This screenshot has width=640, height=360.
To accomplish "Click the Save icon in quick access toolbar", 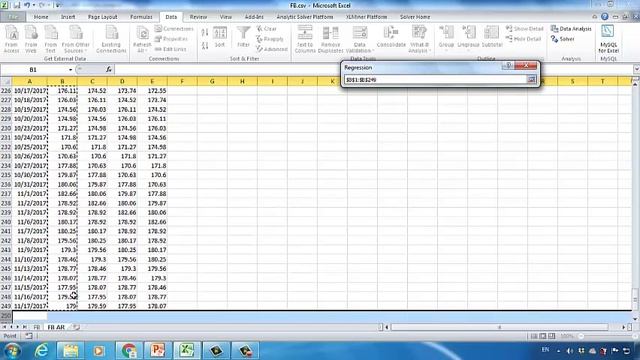I will pyautogui.click(x=17, y=5).
